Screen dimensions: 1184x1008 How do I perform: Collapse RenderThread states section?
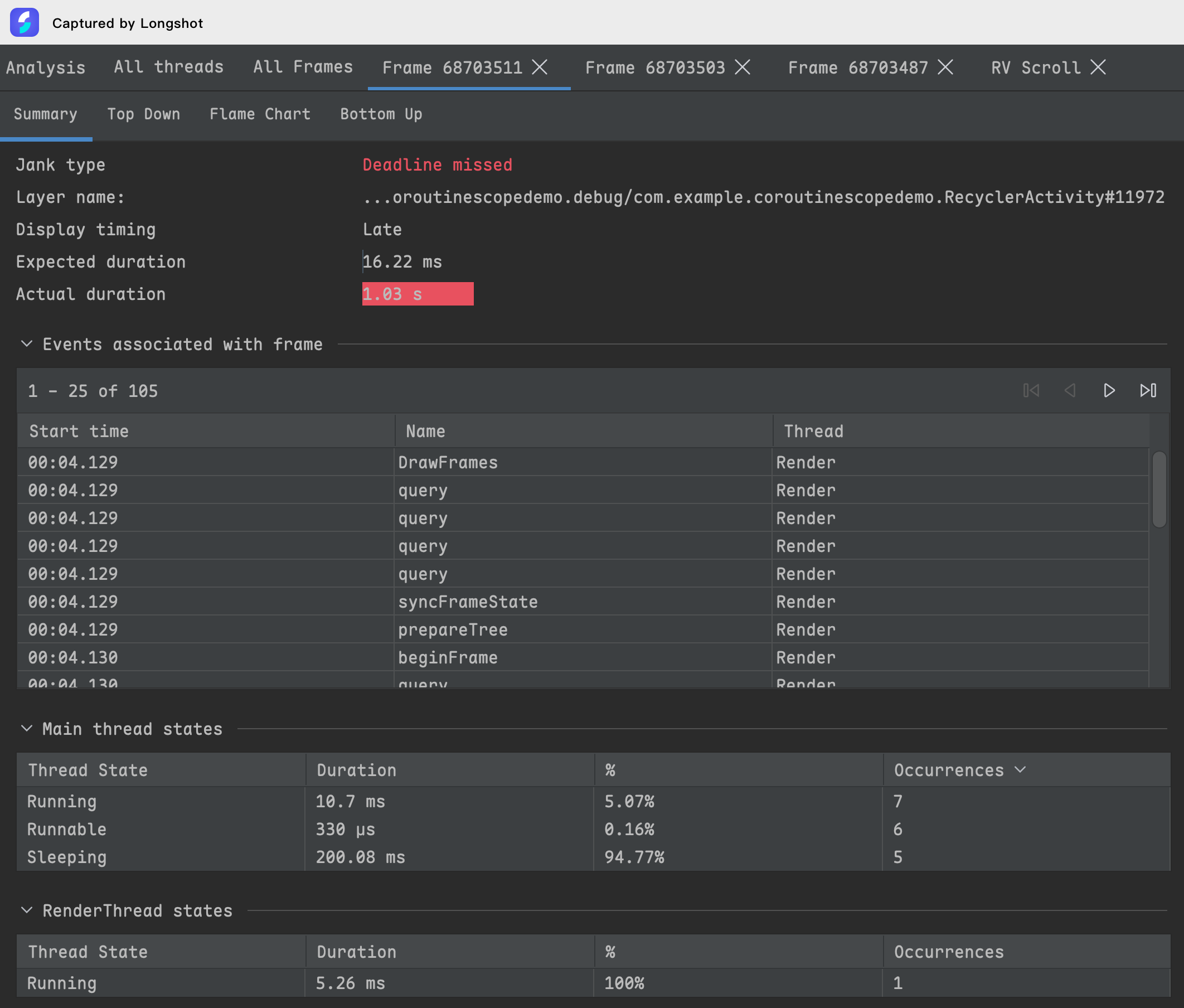26,910
